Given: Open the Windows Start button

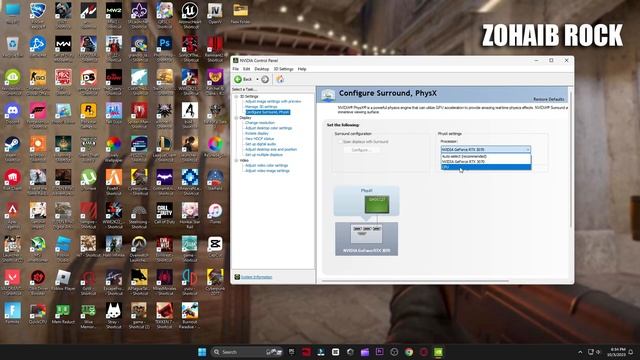Looking at the screenshot, I should (x=202, y=352).
